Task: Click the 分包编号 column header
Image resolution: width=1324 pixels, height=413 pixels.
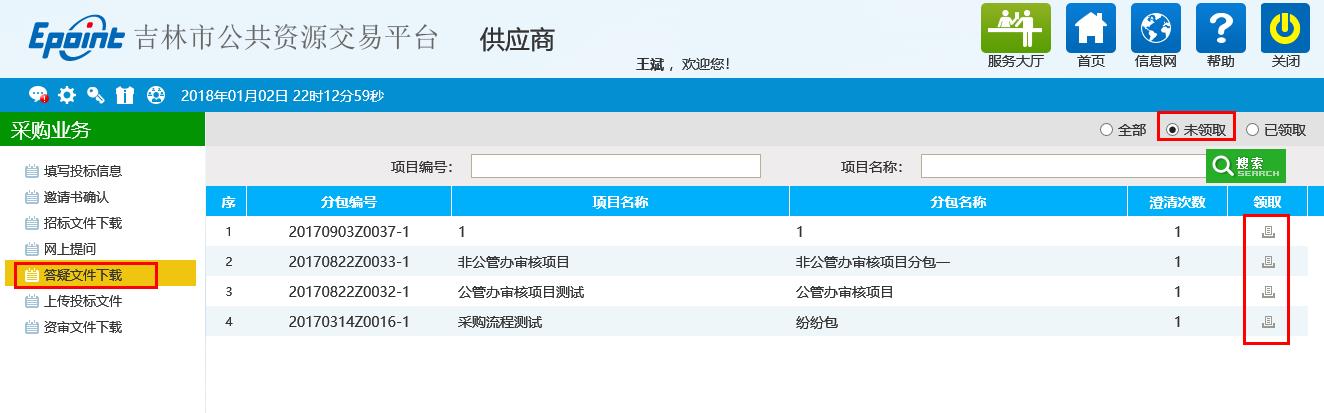Action: [349, 202]
